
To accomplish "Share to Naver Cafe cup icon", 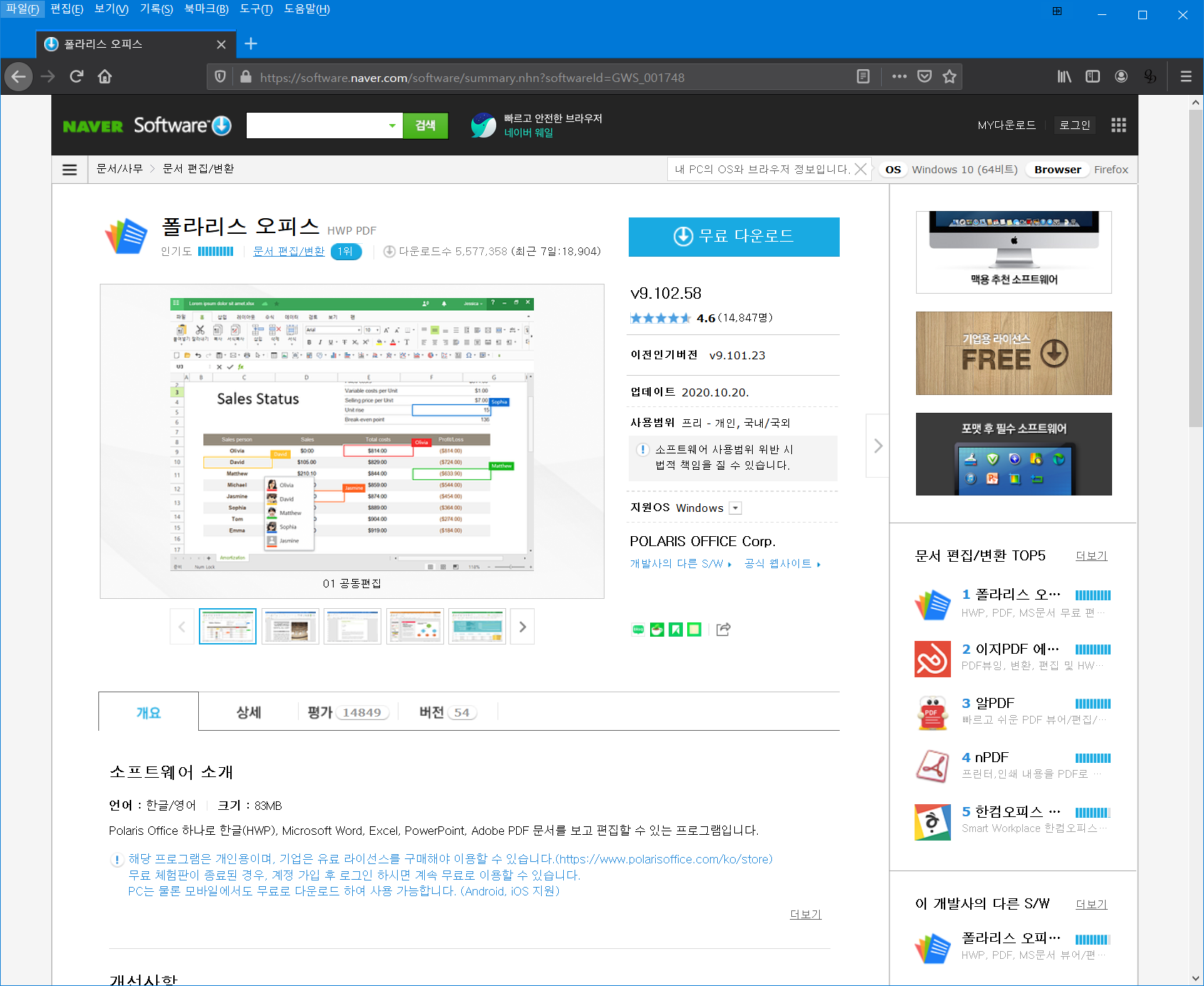I will click(x=657, y=630).
